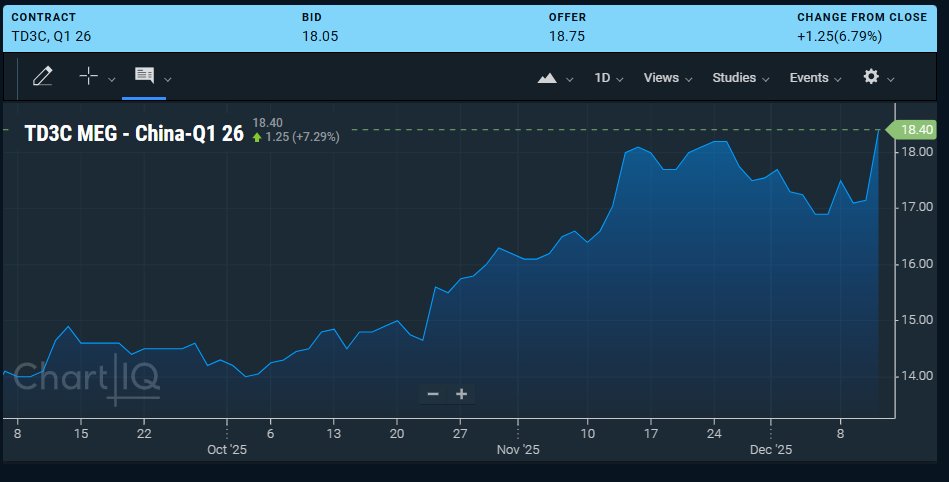
Task: Click the BID column header
Action: point(312,18)
